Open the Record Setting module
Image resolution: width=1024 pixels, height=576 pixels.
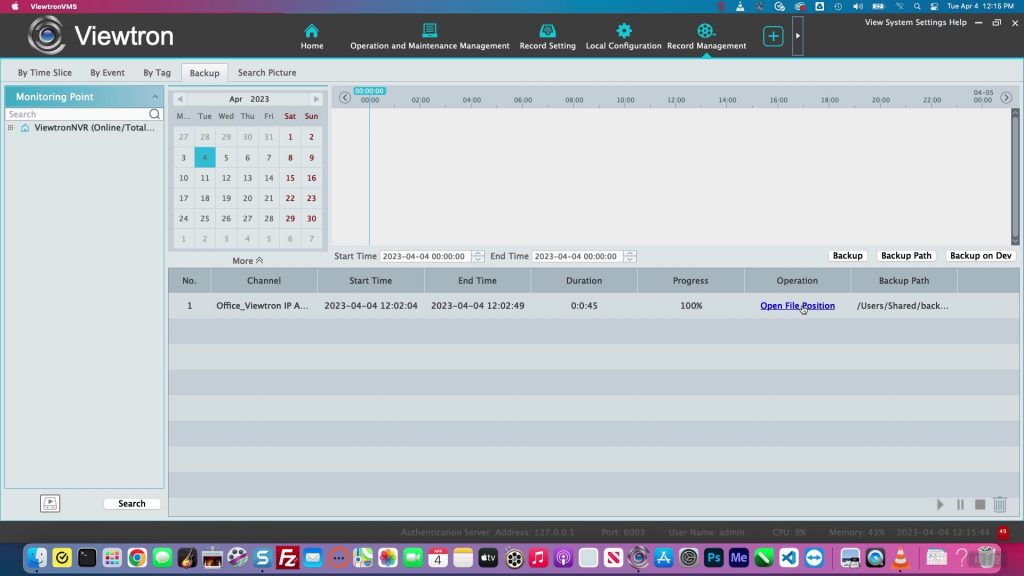point(547,37)
